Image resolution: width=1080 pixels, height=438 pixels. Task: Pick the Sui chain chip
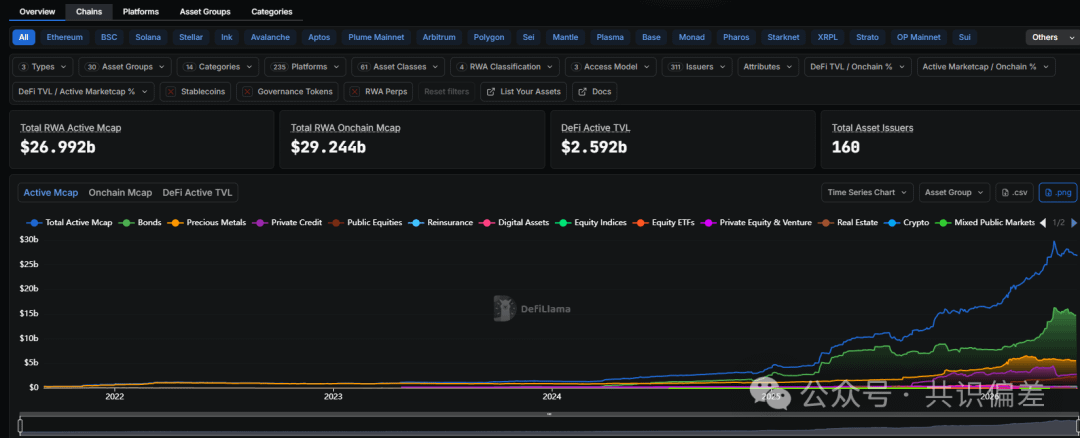click(964, 37)
